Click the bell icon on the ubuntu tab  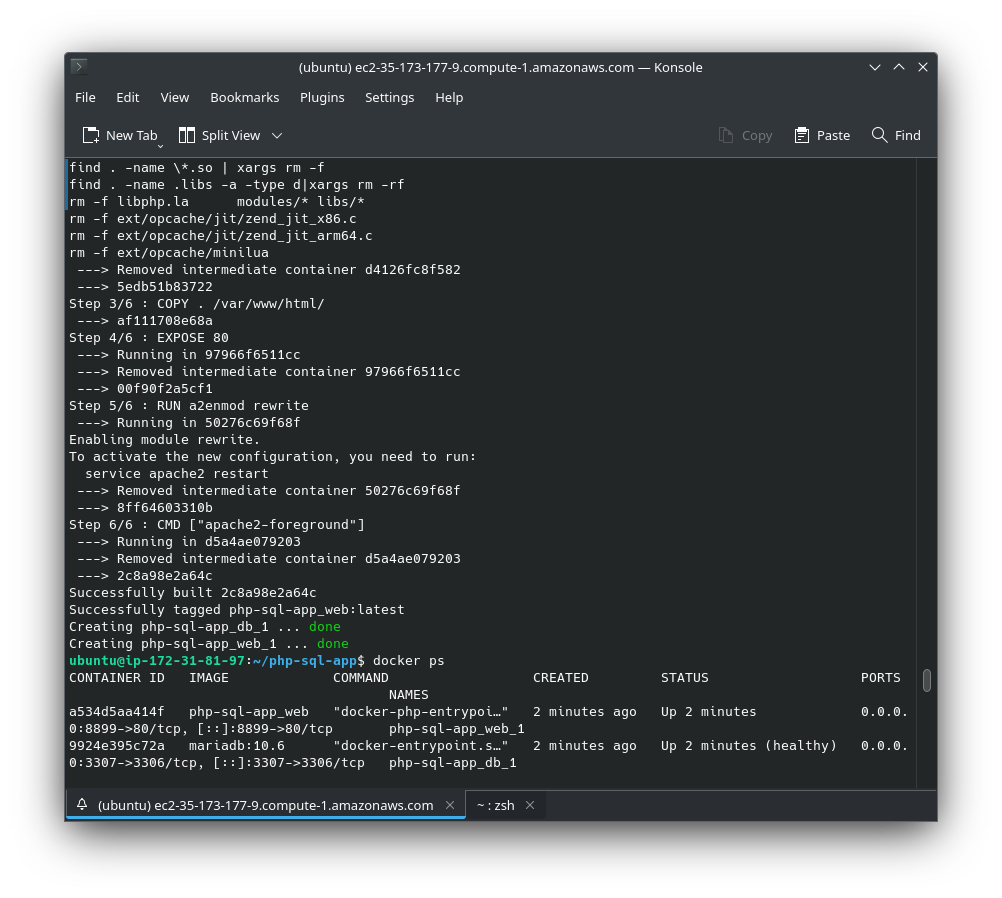pyautogui.click(x=82, y=805)
